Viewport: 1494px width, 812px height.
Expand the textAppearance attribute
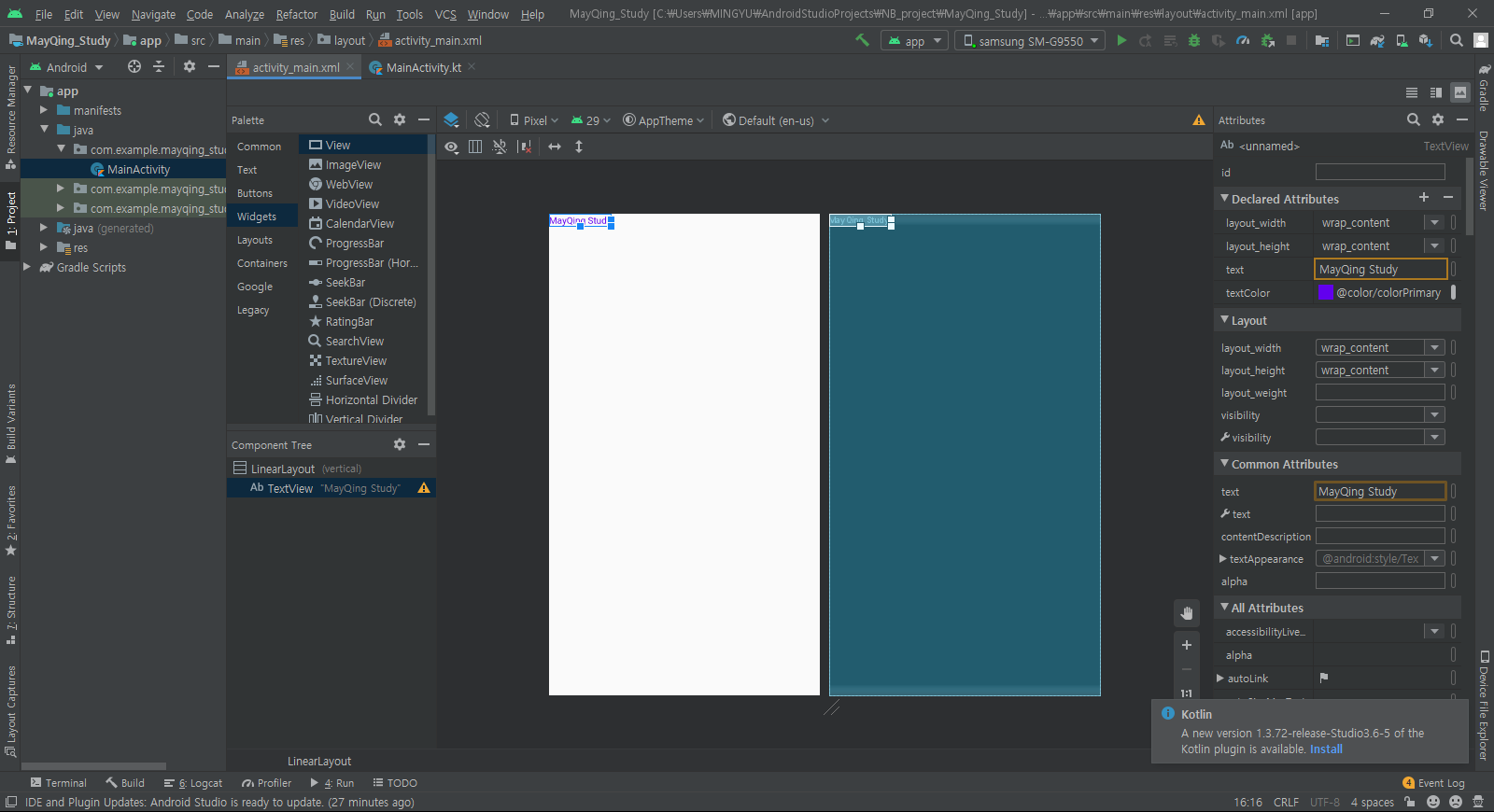point(1223,558)
